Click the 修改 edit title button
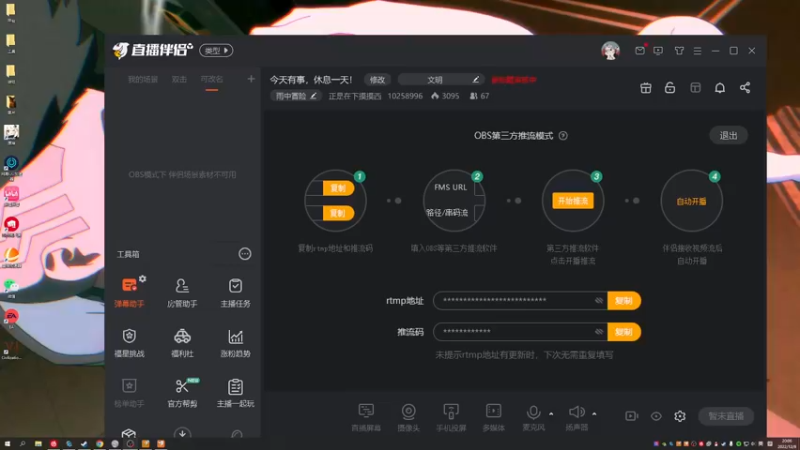Viewport: 800px width, 450px height. click(x=377, y=80)
